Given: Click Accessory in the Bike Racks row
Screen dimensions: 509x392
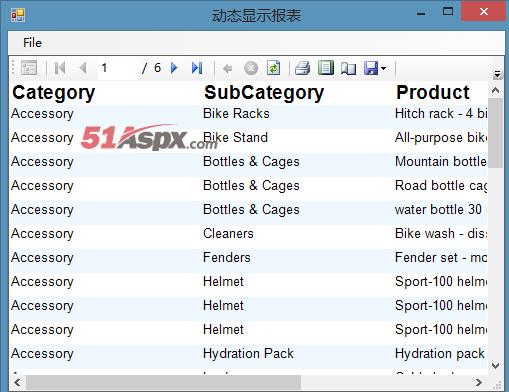Looking at the screenshot, I should [42, 114].
